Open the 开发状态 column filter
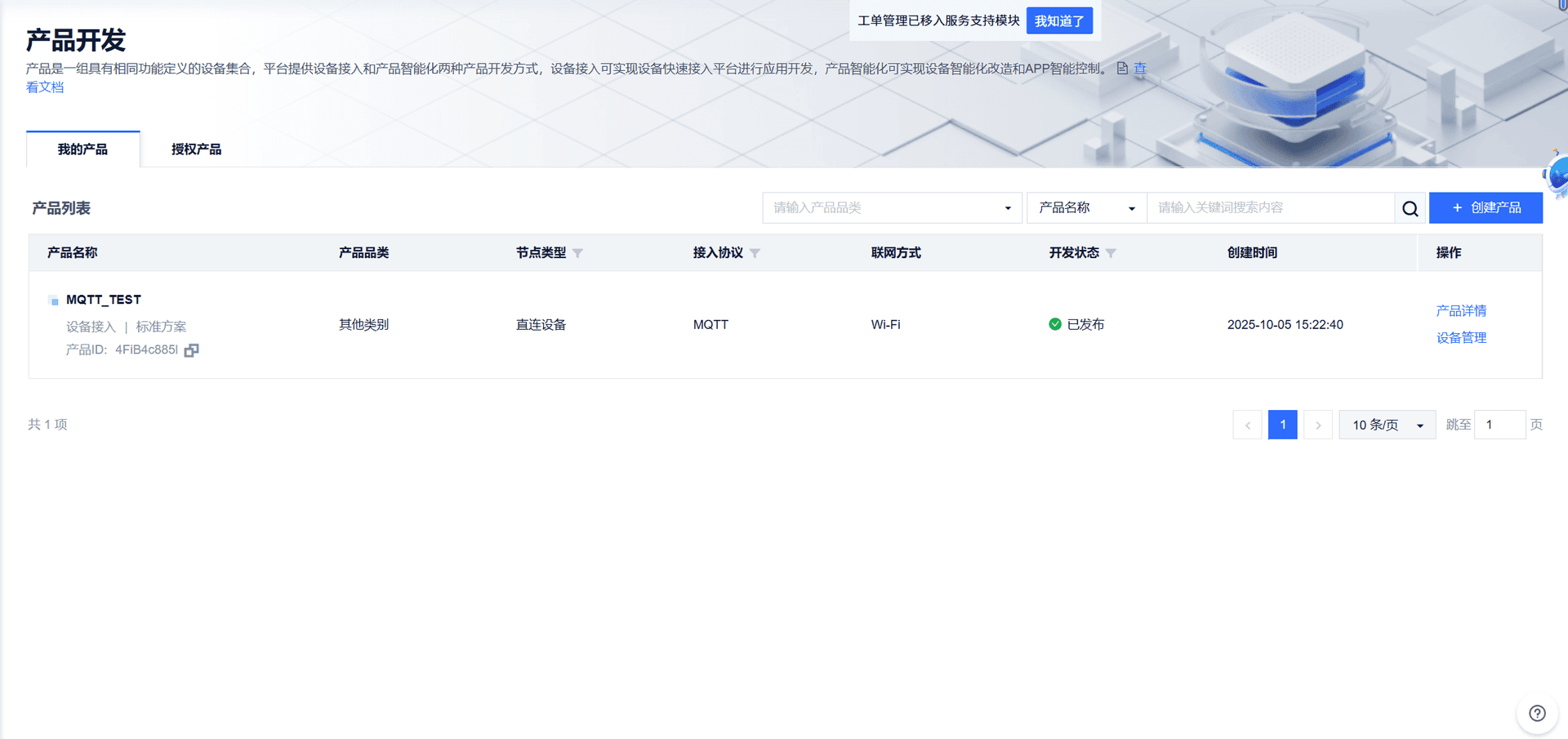 [x=1111, y=253]
